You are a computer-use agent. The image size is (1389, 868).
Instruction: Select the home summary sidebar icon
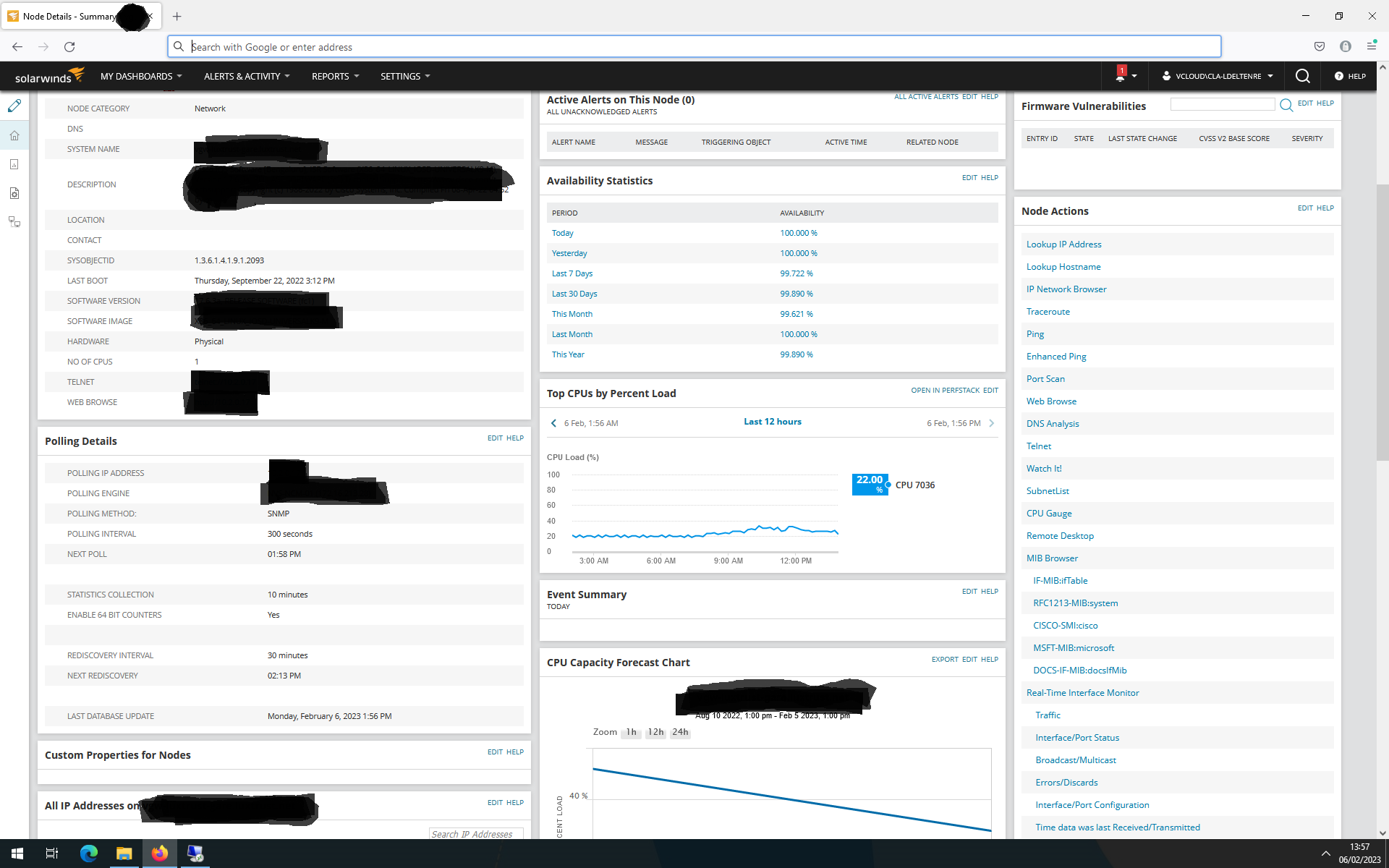coord(14,135)
